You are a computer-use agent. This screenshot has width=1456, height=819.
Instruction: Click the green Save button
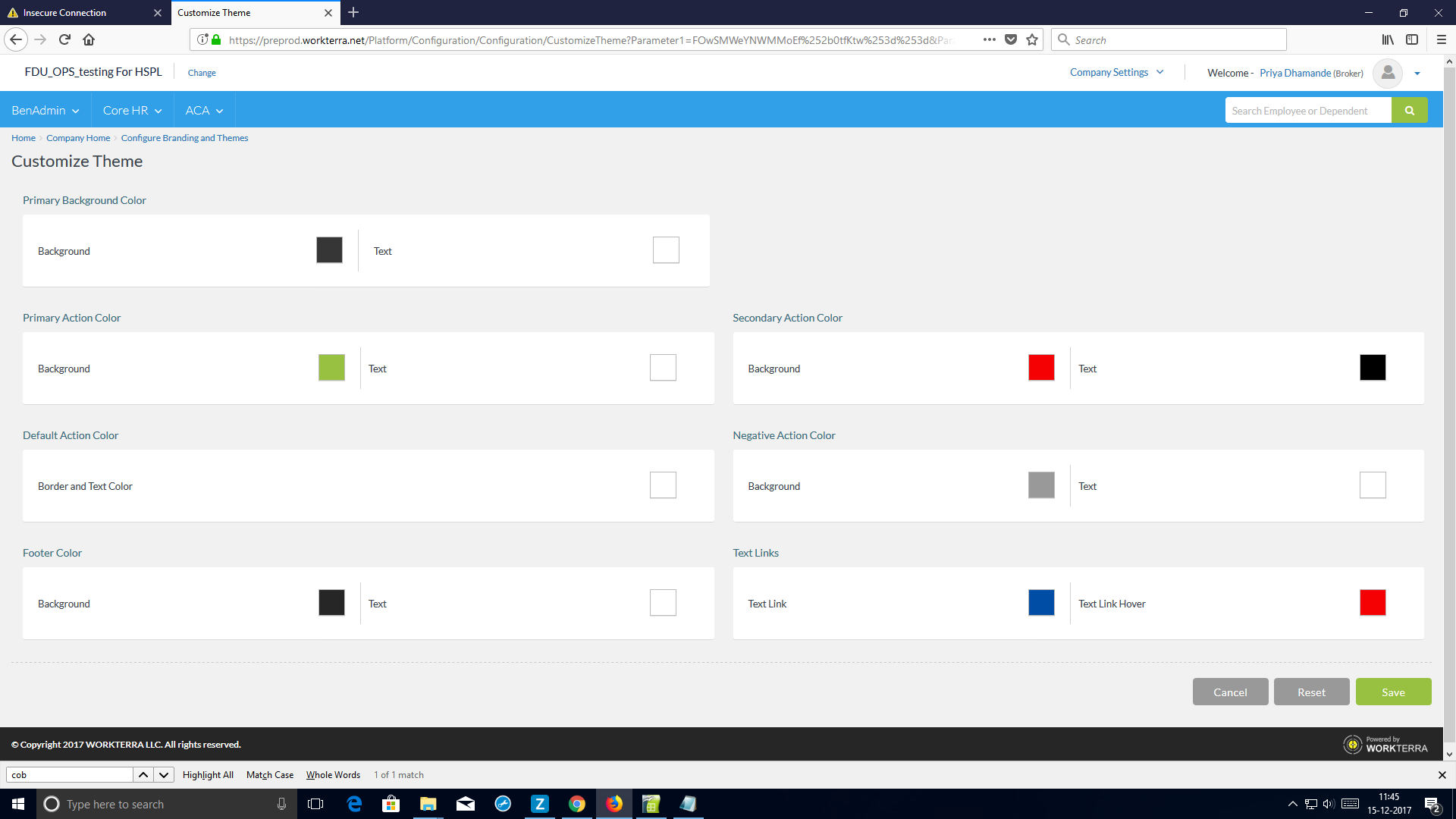pos(1393,692)
